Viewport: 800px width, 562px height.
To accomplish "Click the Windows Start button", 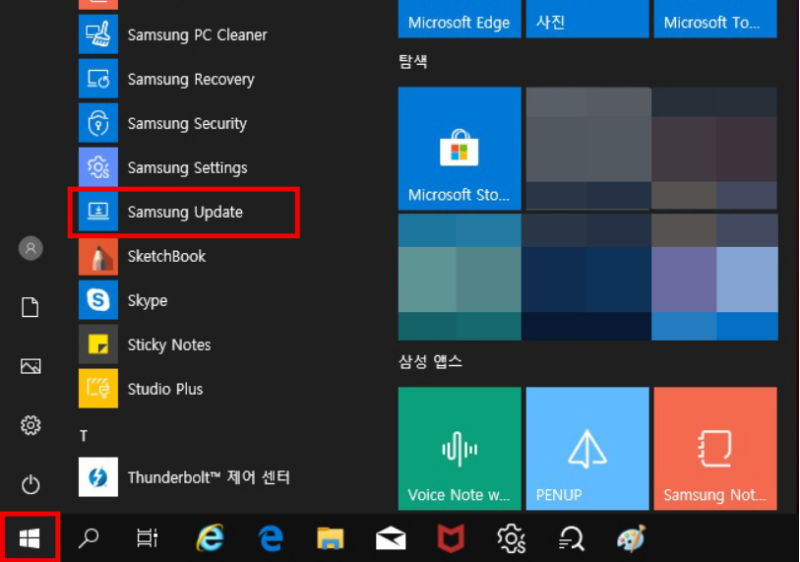I will [30, 538].
